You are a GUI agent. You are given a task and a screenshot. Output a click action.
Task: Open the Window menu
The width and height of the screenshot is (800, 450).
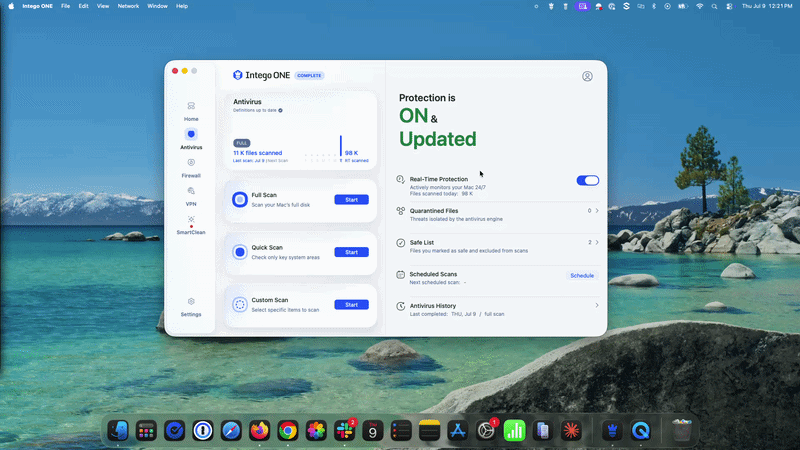click(x=157, y=6)
